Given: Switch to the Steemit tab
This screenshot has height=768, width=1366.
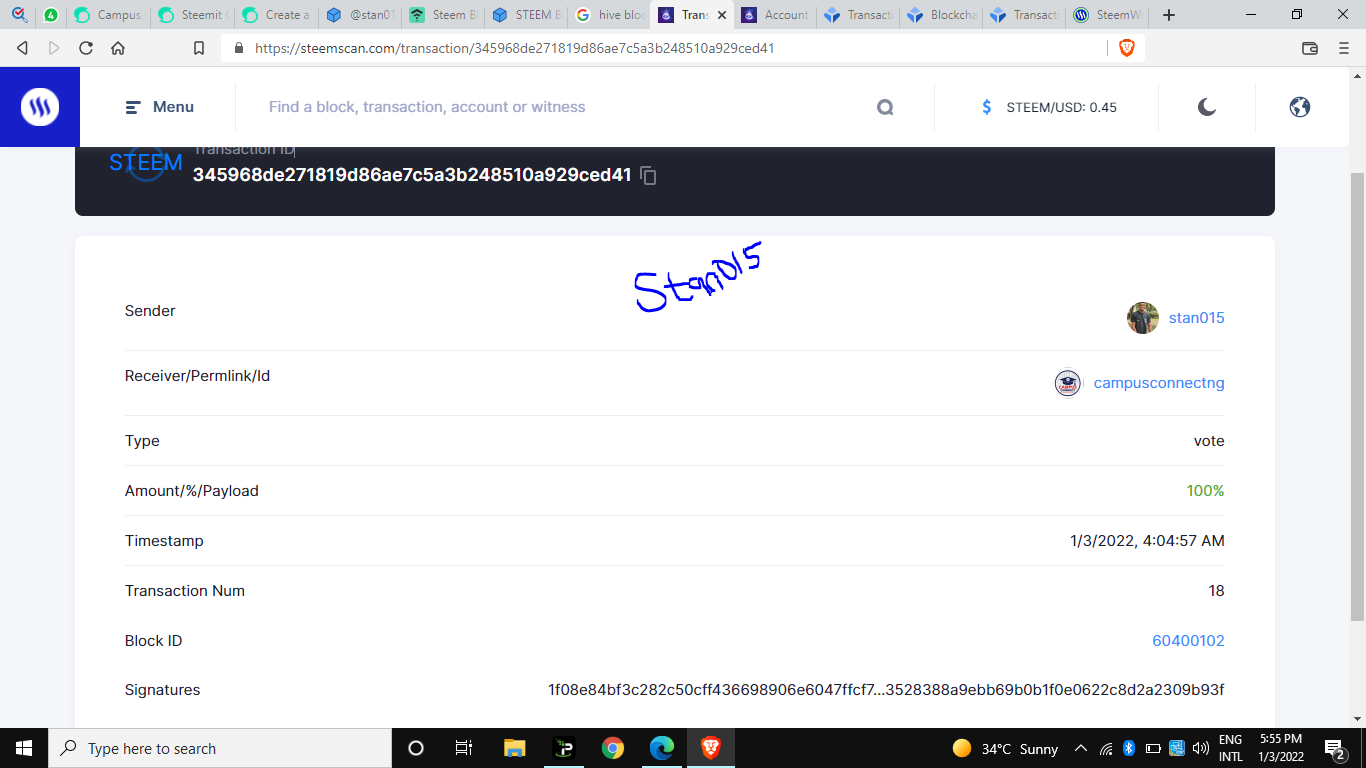Looking at the screenshot, I should pyautogui.click(x=192, y=15).
